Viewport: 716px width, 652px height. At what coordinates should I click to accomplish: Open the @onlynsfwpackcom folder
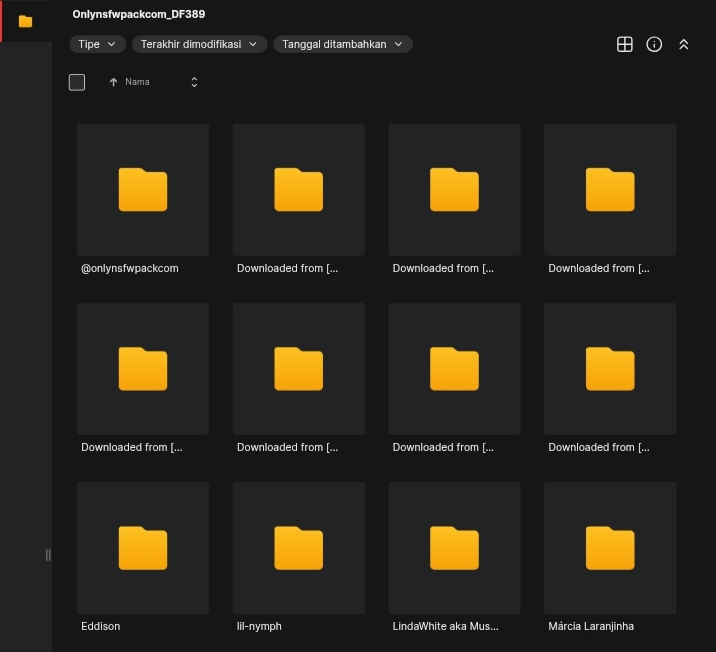tap(143, 190)
